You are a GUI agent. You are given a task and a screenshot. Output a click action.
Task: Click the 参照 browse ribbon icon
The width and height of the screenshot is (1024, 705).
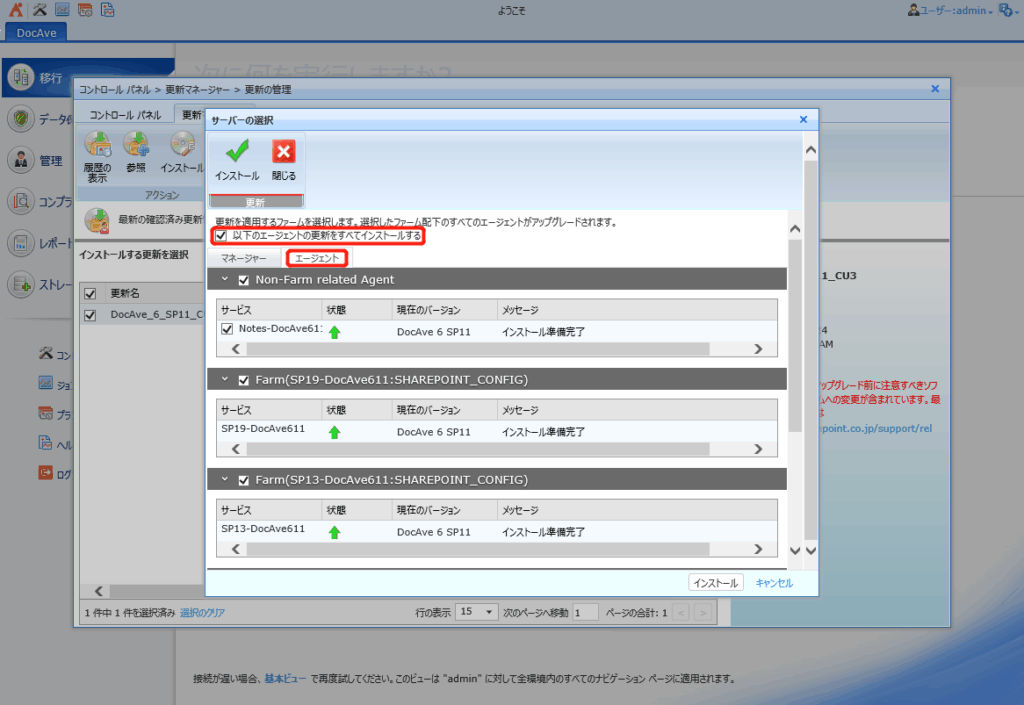coord(136,145)
